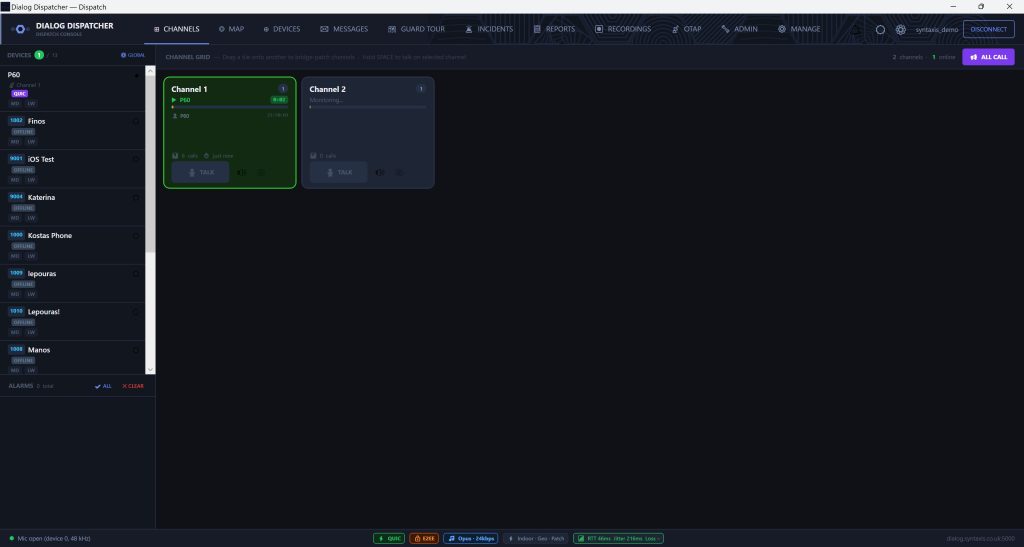Click the Dialog Dispatcher logo icon
Image resolution: width=1024 pixels, height=547 pixels.
(20, 29)
